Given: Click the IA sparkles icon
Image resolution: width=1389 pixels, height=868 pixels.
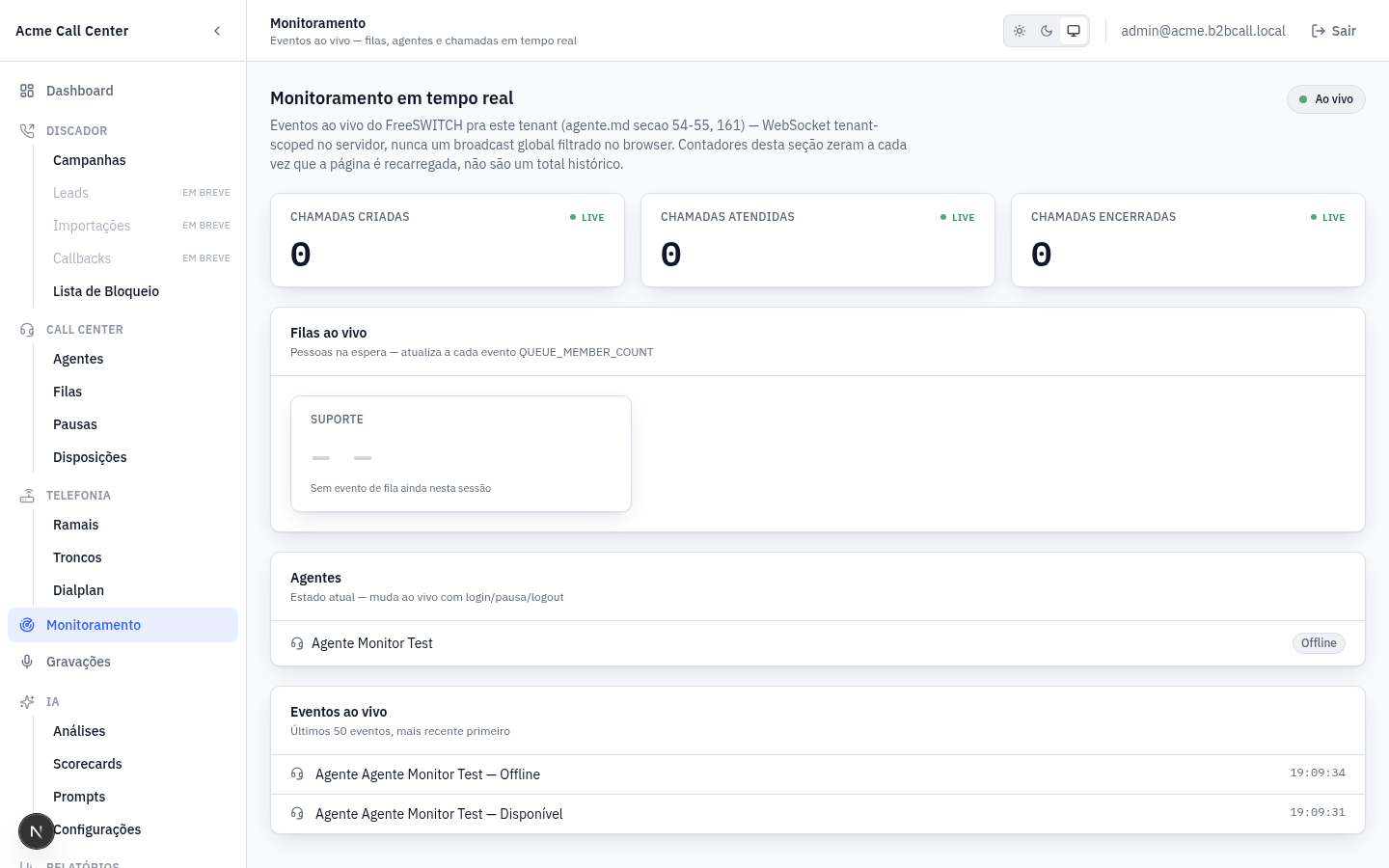Looking at the screenshot, I should [27, 701].
